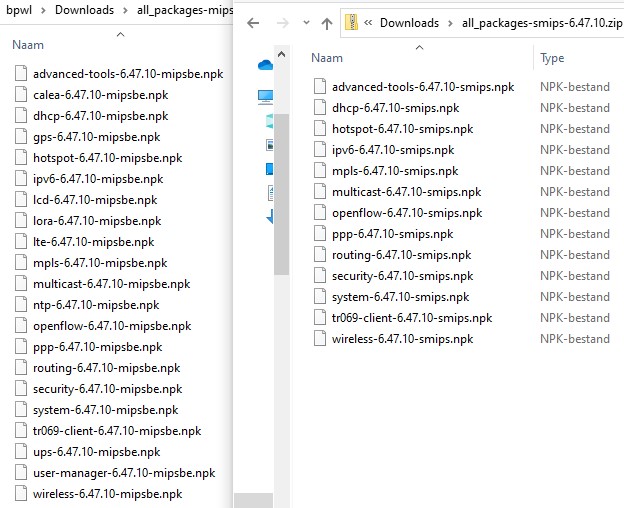
Task: Click file icon of lte-6.47.10-mipsbe.npk
Action: click(x=21, y=241)
